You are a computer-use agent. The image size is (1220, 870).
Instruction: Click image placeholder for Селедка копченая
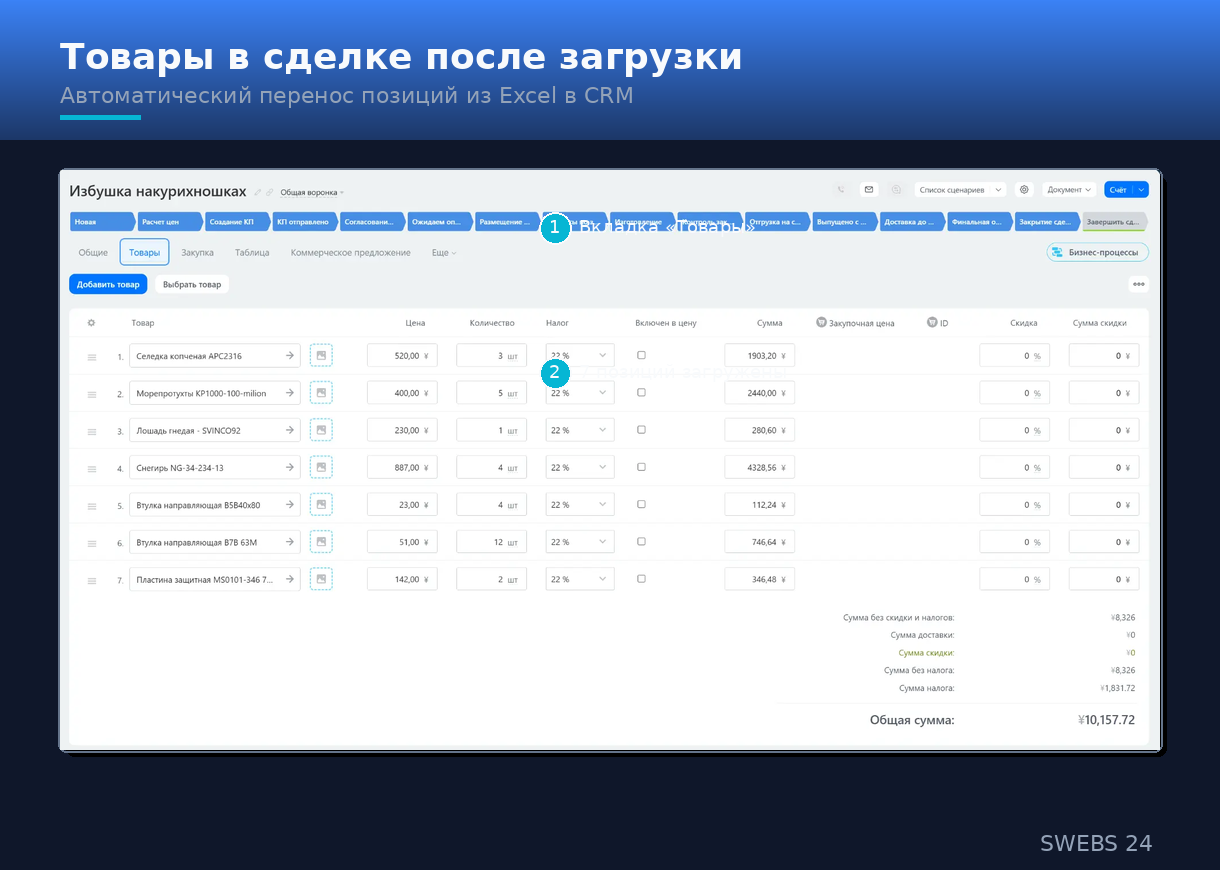pos(321,355)
